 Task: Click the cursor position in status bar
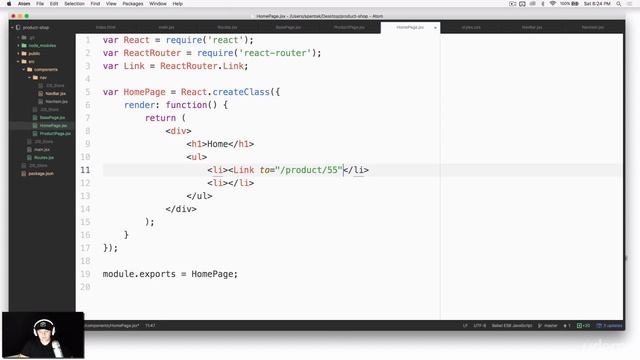(150, 326)
